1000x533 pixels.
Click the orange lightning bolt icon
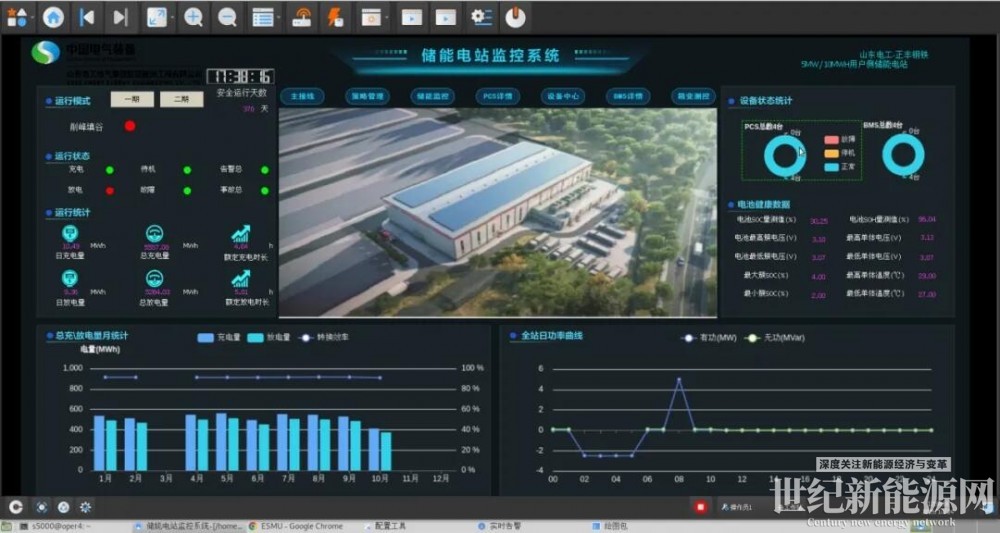(335, 16)
